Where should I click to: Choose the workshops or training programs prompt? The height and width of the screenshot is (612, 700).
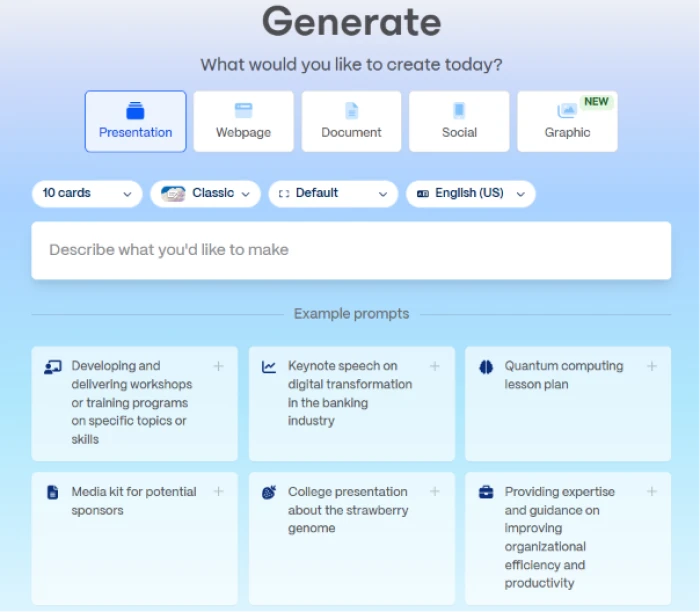coord(134,404)
